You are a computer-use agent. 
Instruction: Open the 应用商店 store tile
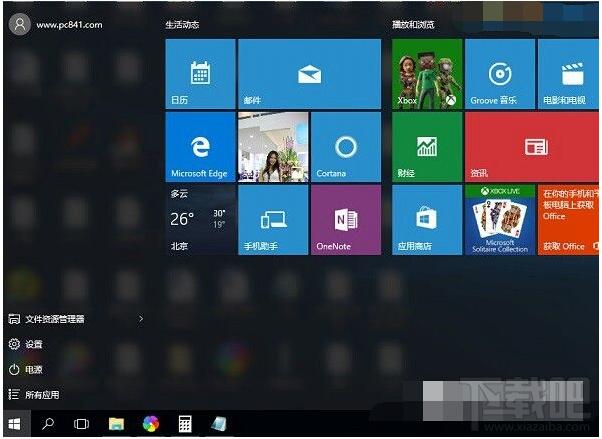click(426, 220)
